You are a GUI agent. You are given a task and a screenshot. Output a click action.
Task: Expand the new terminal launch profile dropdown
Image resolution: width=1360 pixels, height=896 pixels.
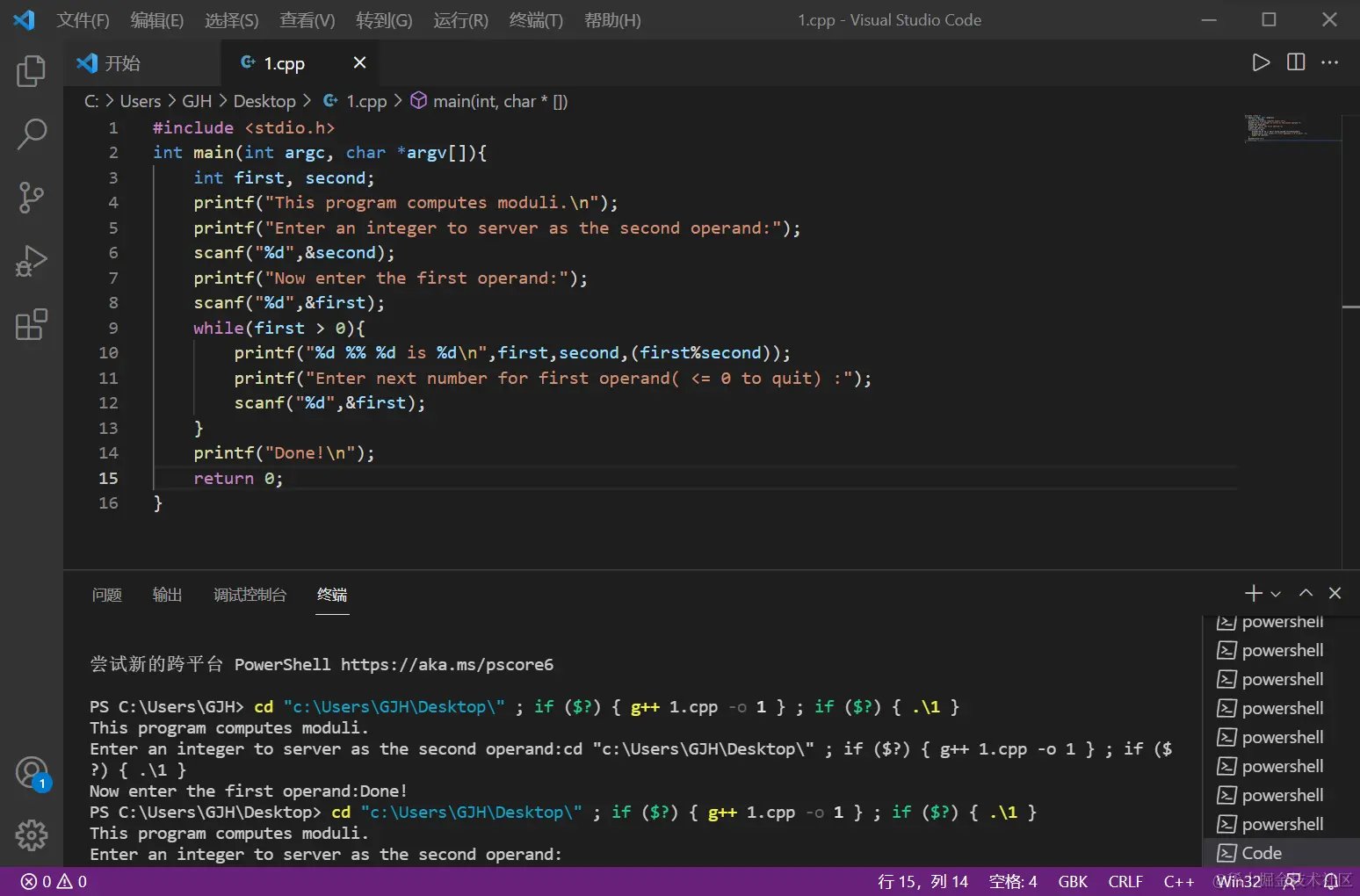[1276, 595]
